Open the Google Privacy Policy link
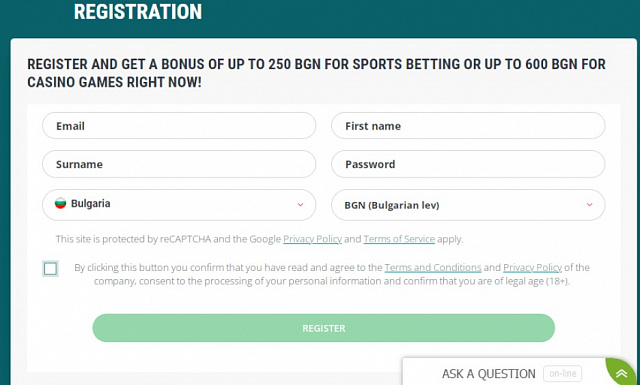640x385 pixels. (312, 239)
